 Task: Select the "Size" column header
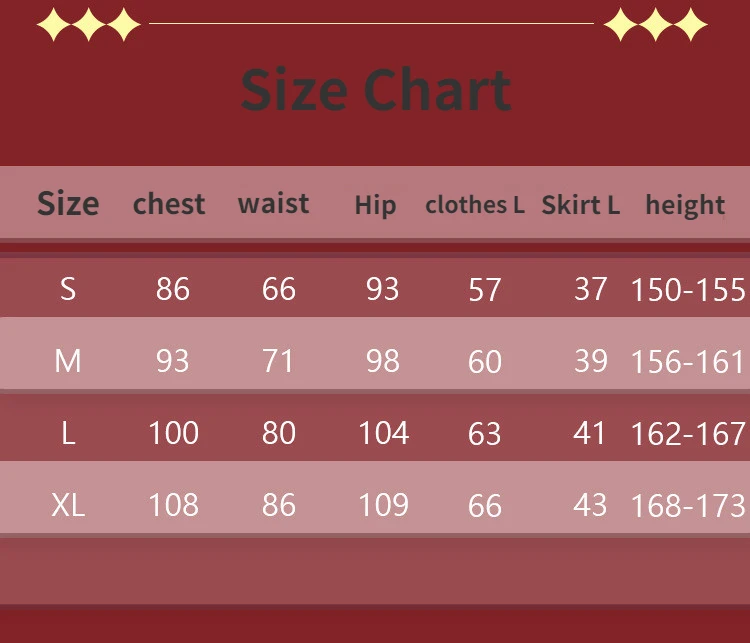[68, 204]
